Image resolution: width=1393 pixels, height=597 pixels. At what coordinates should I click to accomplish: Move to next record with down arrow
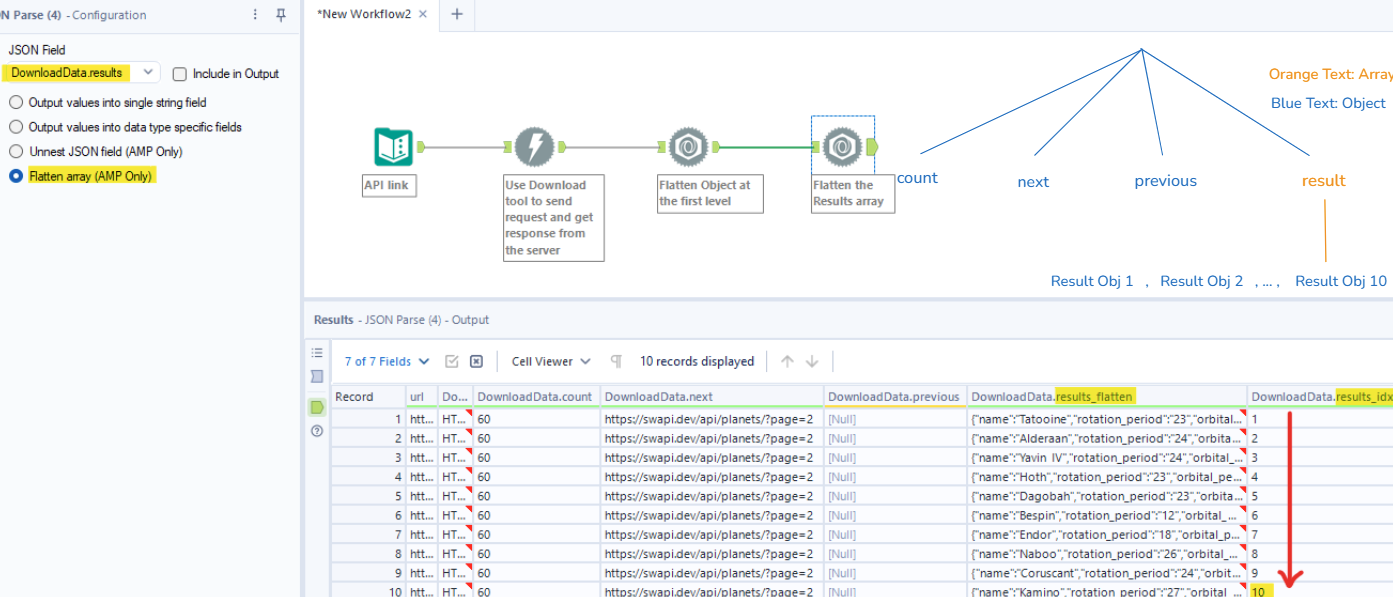point(812,361)
